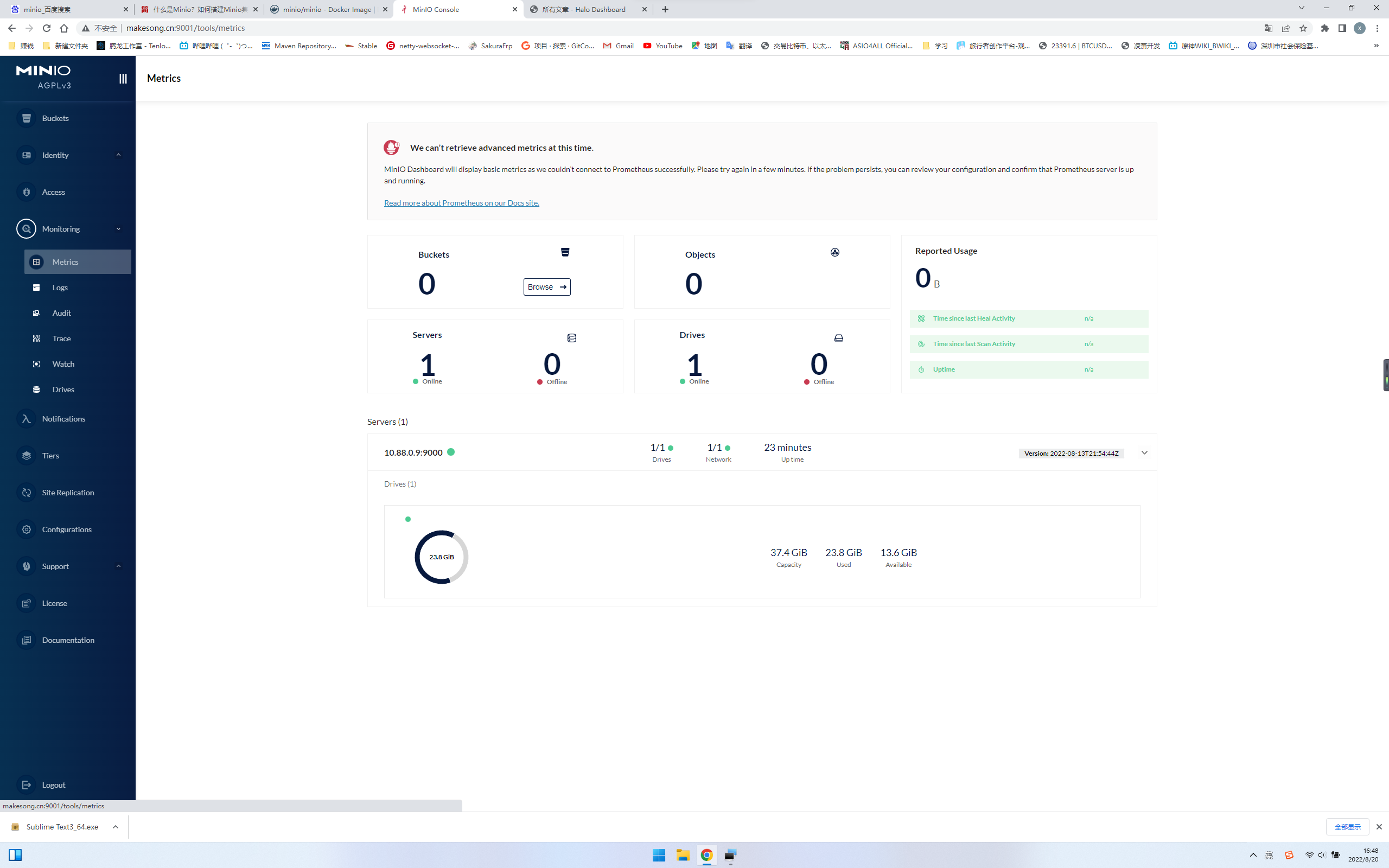Show more bookmarks overflow chevron
Image resolution: width=1389 pixels, height=868 pixels.
tap(1376, 46)
